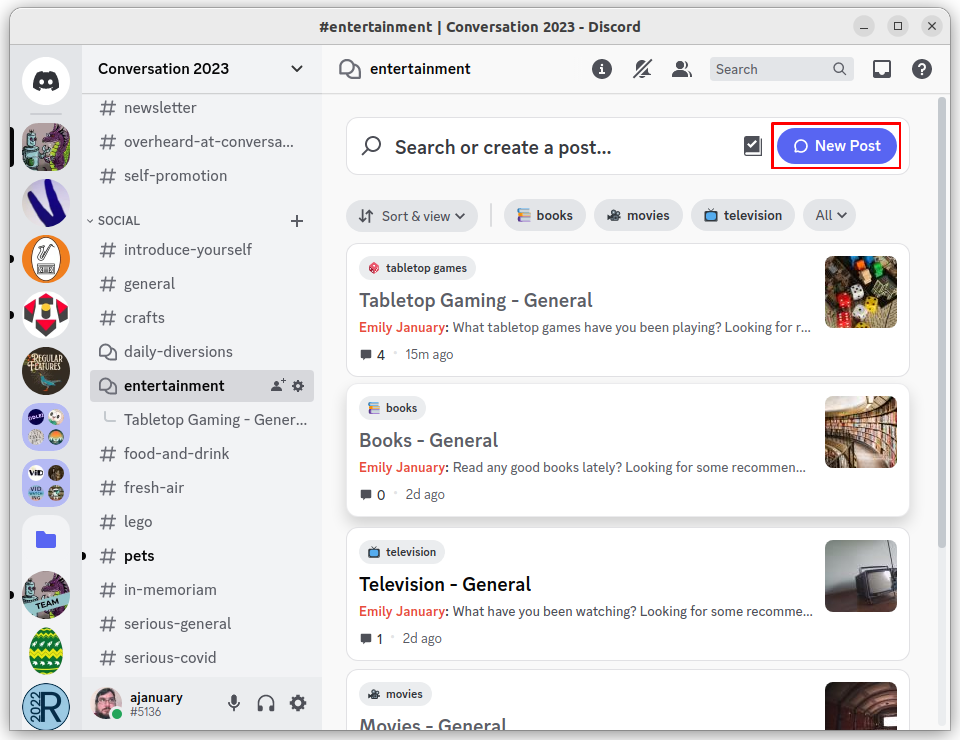The width and height of the screenshot is (960, 740).
Task: Open the serious-covid channel
Action: 201,658
